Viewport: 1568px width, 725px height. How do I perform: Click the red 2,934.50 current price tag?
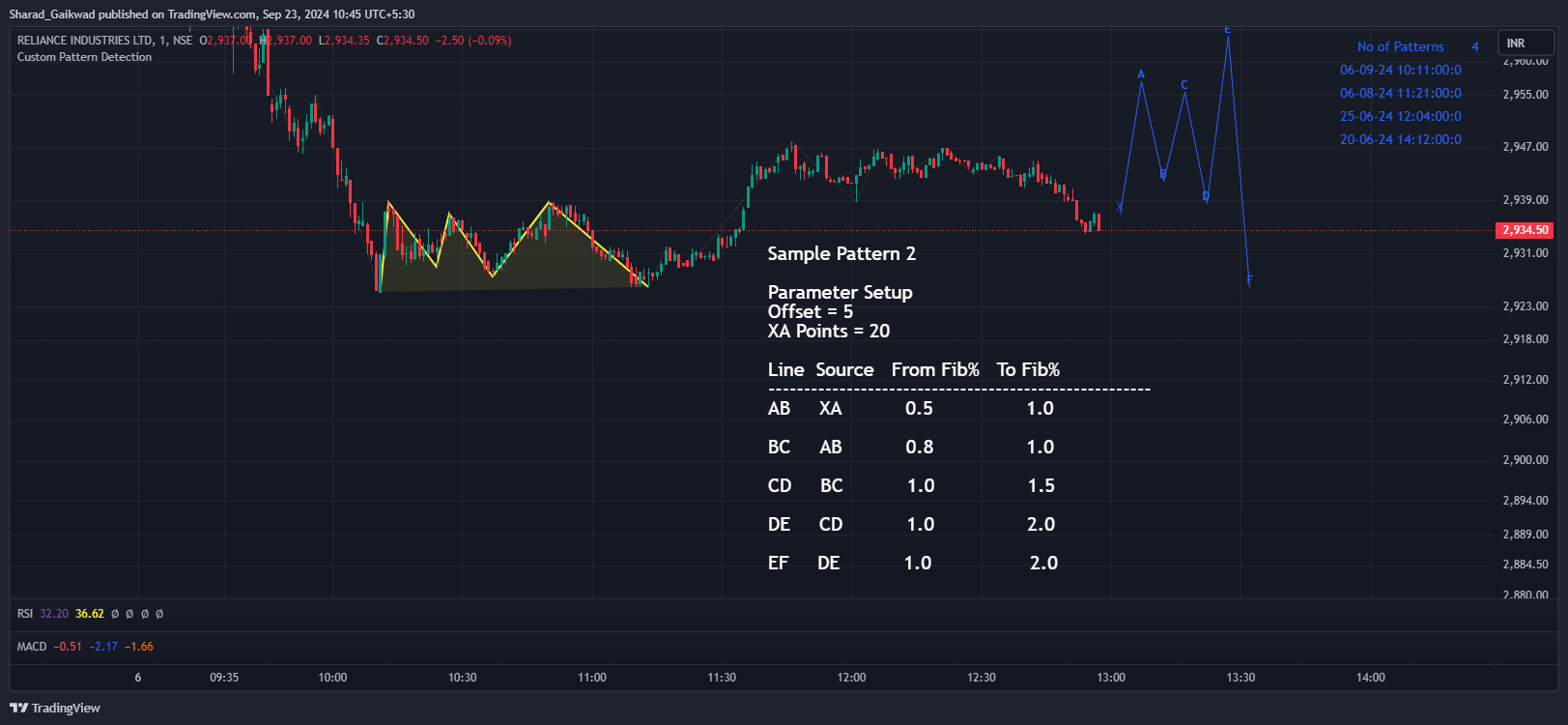[x=1525, y=230]
